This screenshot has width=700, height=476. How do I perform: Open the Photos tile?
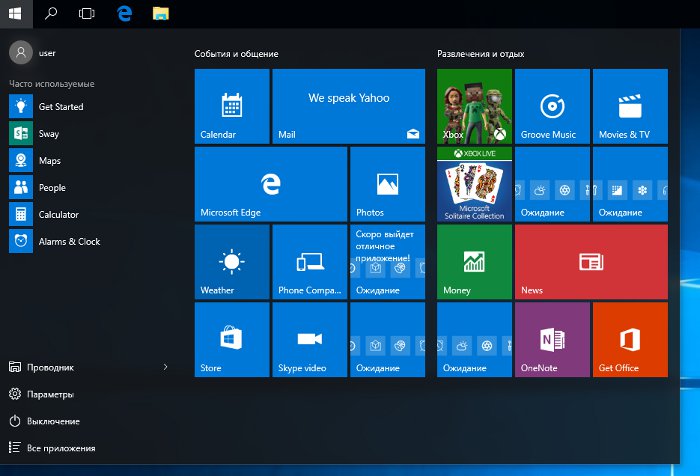[x=388, y=184]
